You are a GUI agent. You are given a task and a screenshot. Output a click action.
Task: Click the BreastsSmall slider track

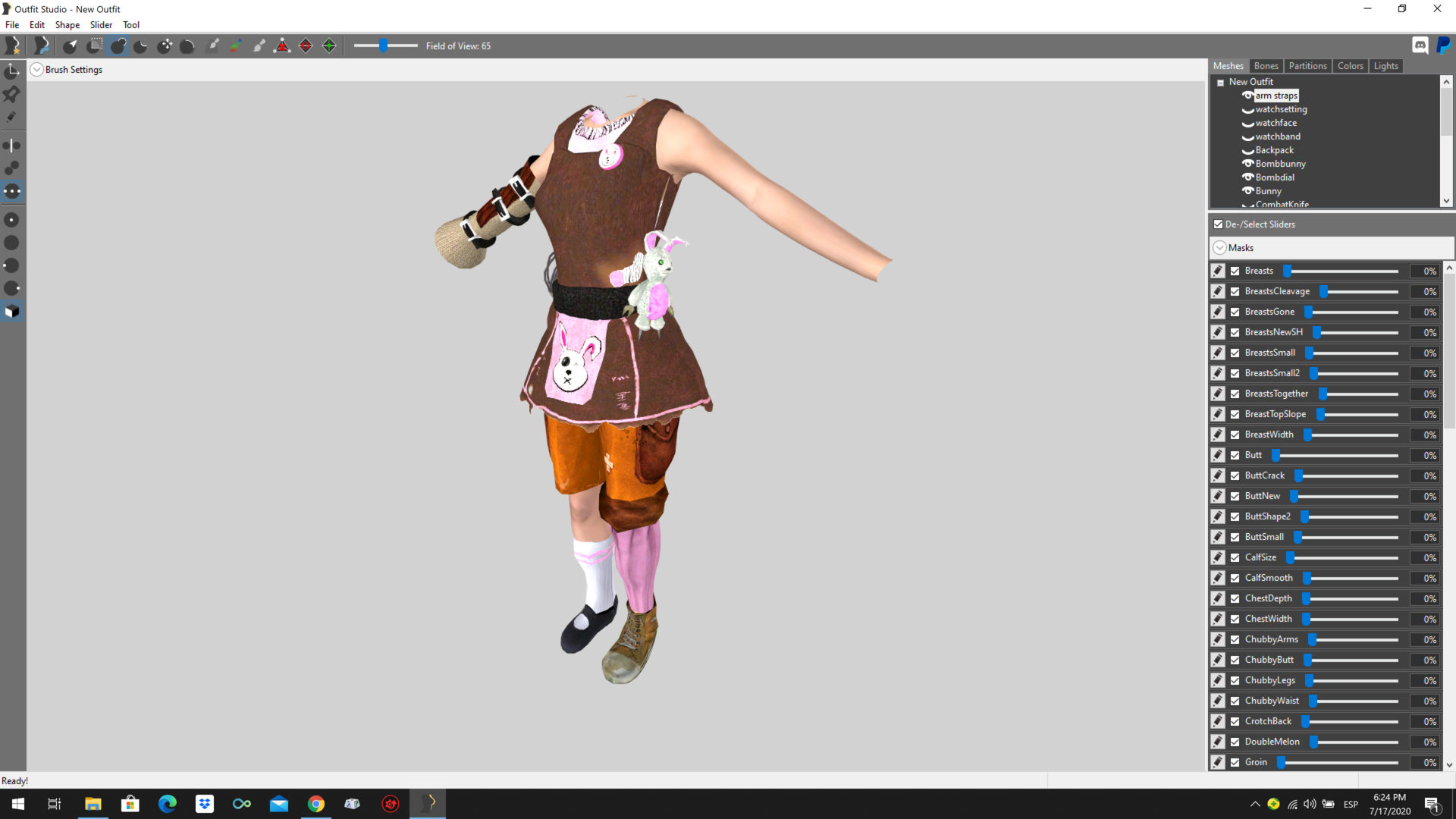[x=1352, y=353]
